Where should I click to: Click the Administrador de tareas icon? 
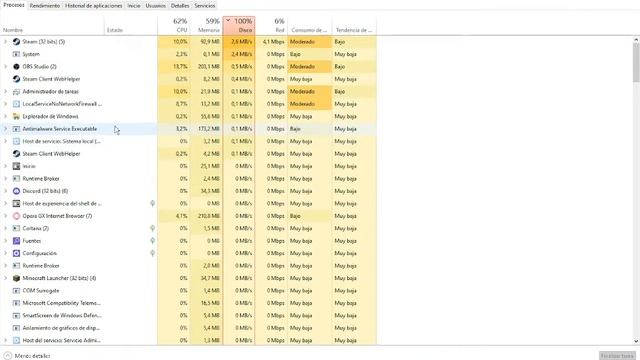click(x=16, y=91)
